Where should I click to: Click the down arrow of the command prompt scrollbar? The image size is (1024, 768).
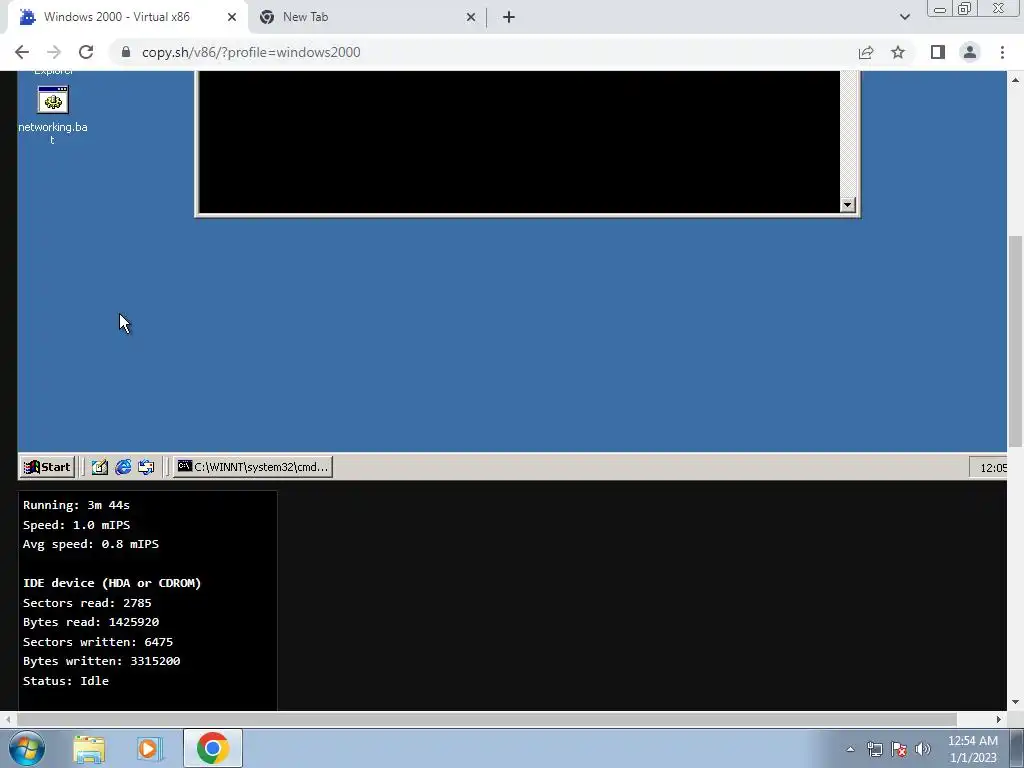847,205
